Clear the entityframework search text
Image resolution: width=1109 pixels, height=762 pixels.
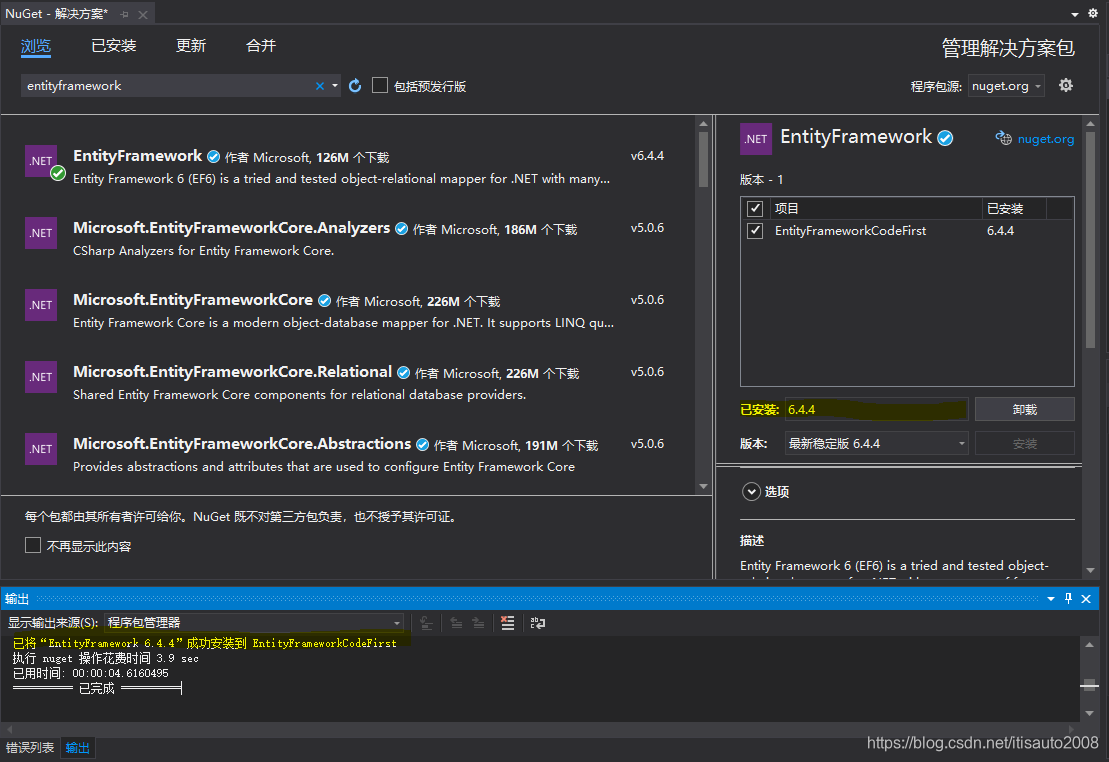[320, 86]
